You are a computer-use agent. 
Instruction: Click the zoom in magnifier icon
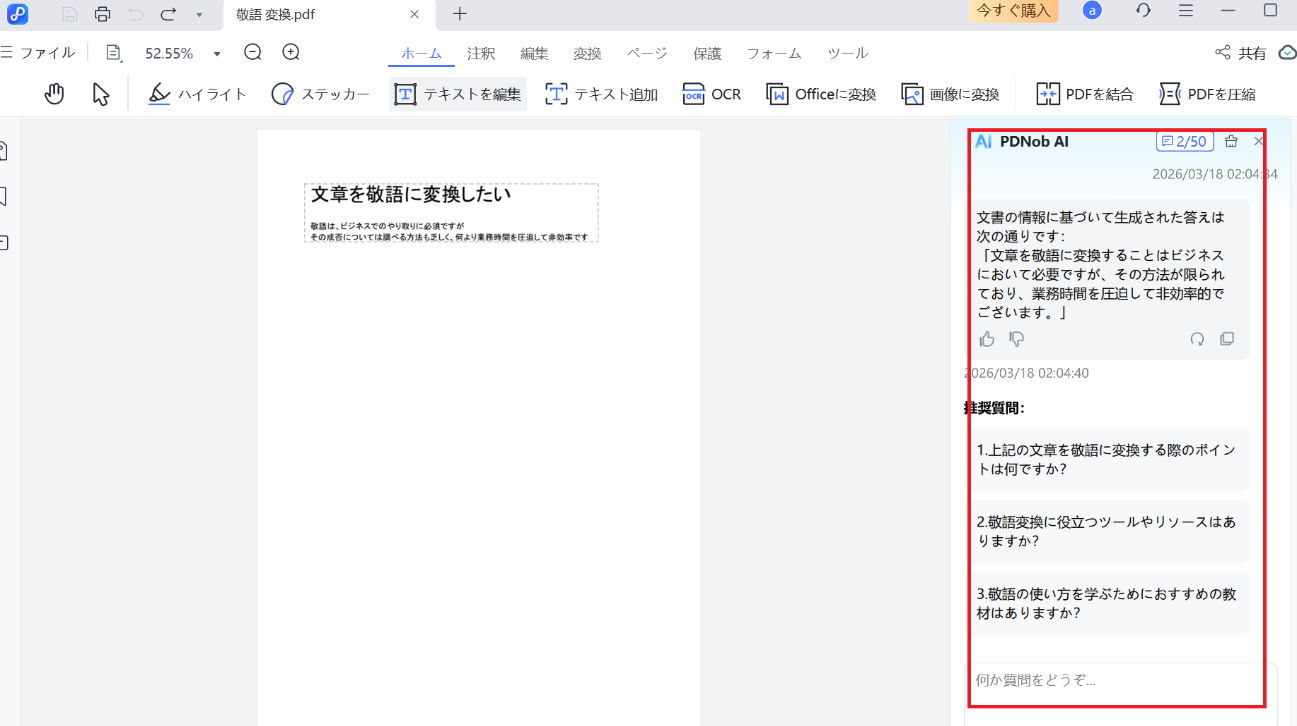click(291, 52)
